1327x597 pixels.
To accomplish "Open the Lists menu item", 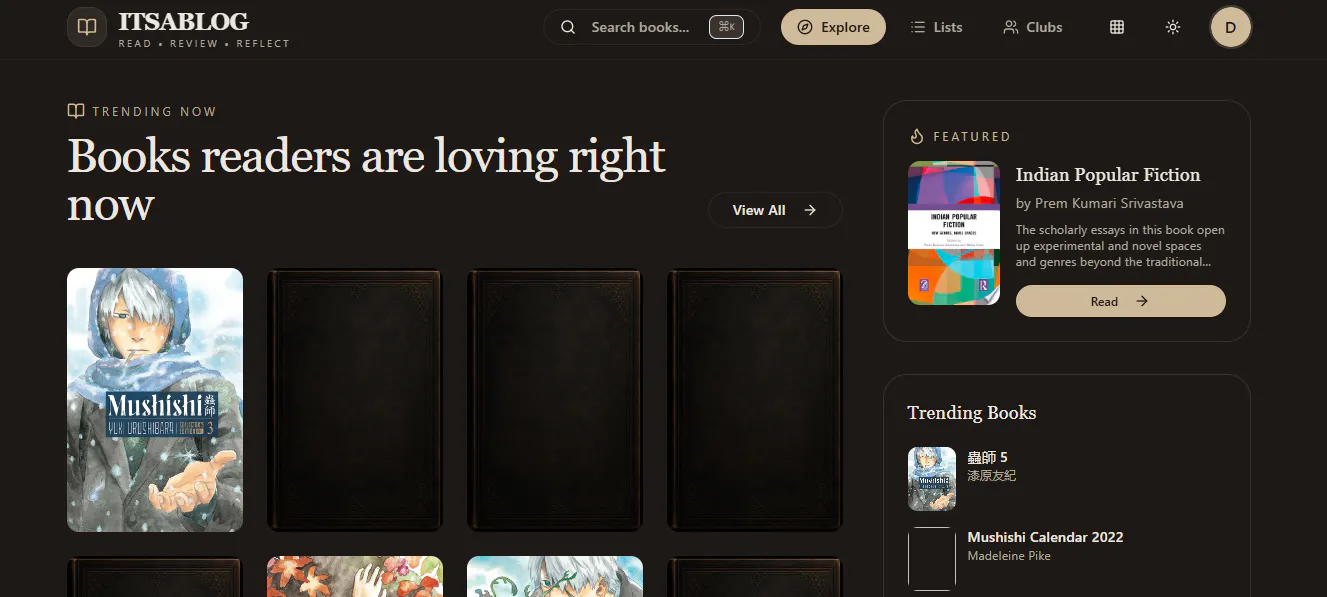I will pos(936,27).
